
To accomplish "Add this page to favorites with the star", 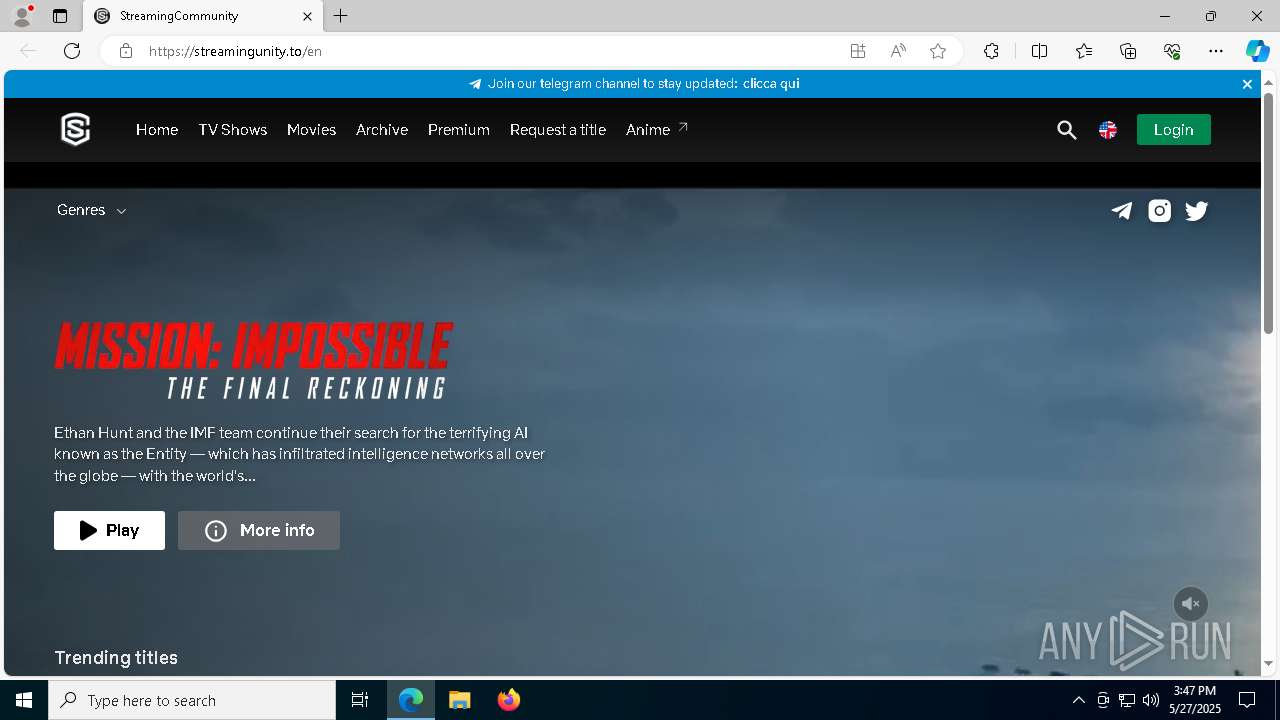I will 938,51.
